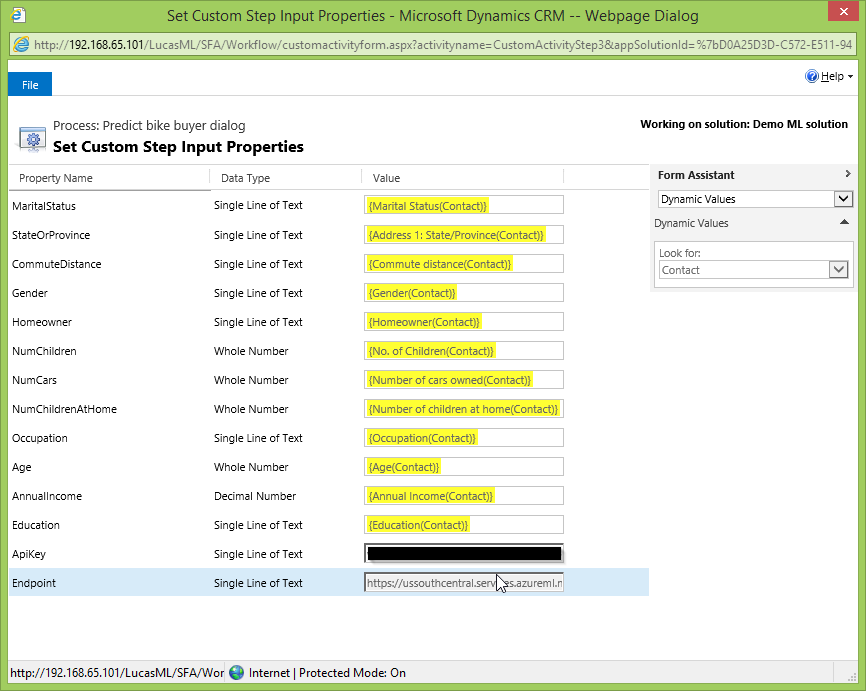Select the AnnualIncome property name
This screenshot has height=691, width=866.
coord(47,496)
